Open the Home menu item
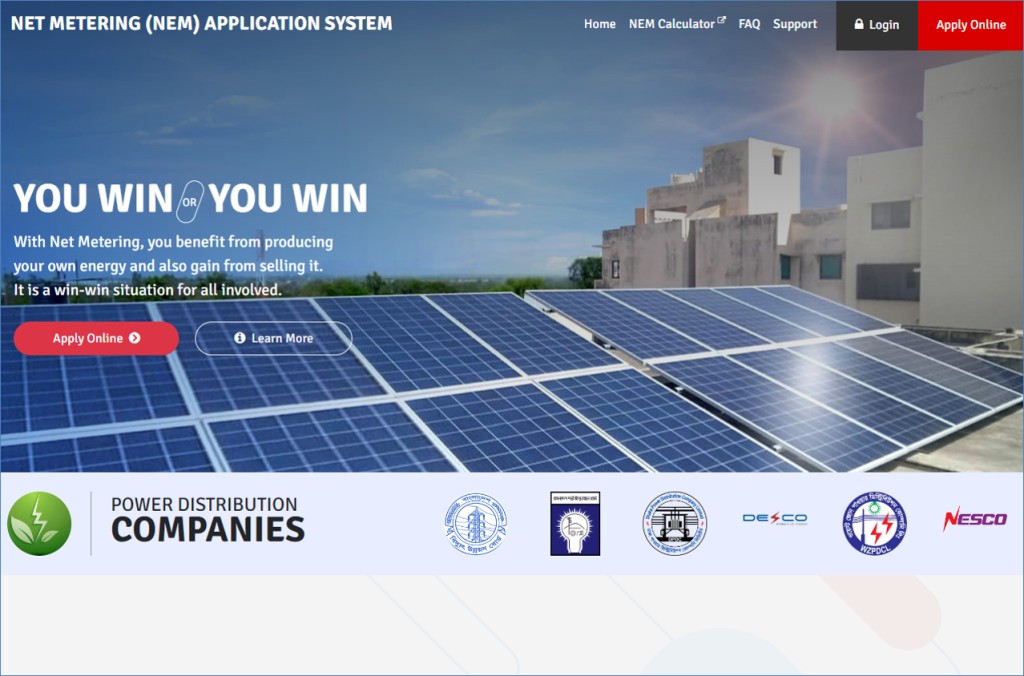 click(x=600, y=24)
